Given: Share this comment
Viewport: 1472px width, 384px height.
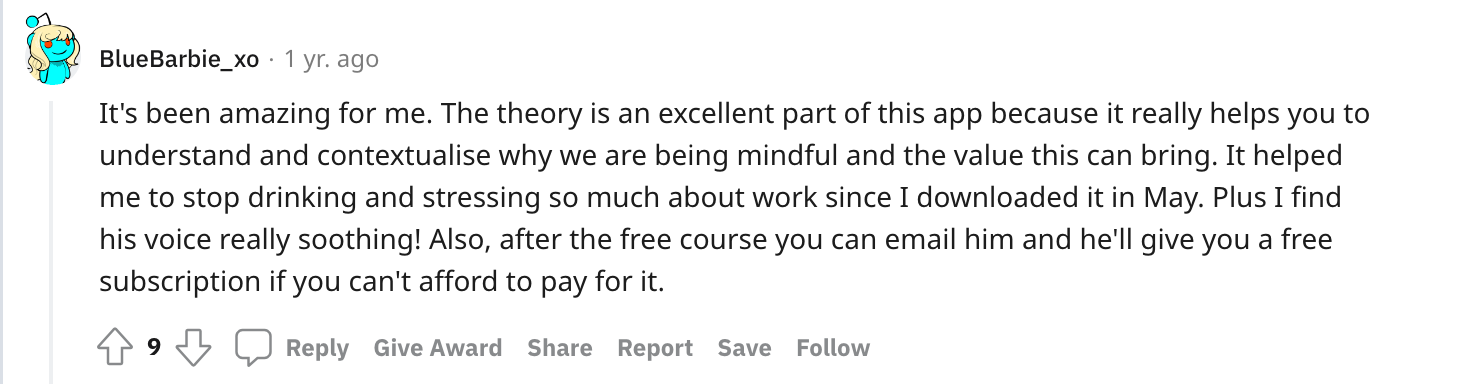Looking at the screenshot, I should [x=560, y=348].
